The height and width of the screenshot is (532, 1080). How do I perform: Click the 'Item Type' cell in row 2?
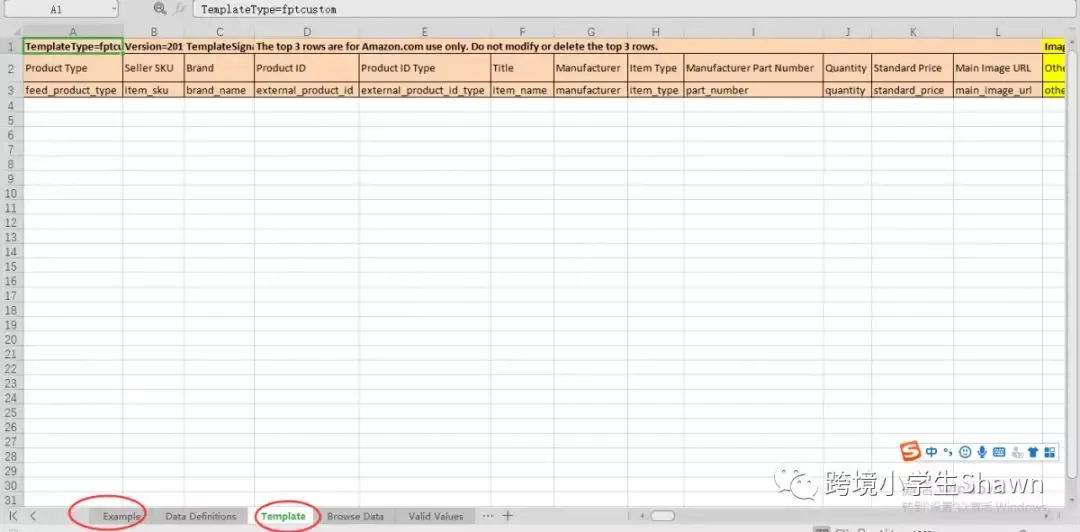point(656,69)
